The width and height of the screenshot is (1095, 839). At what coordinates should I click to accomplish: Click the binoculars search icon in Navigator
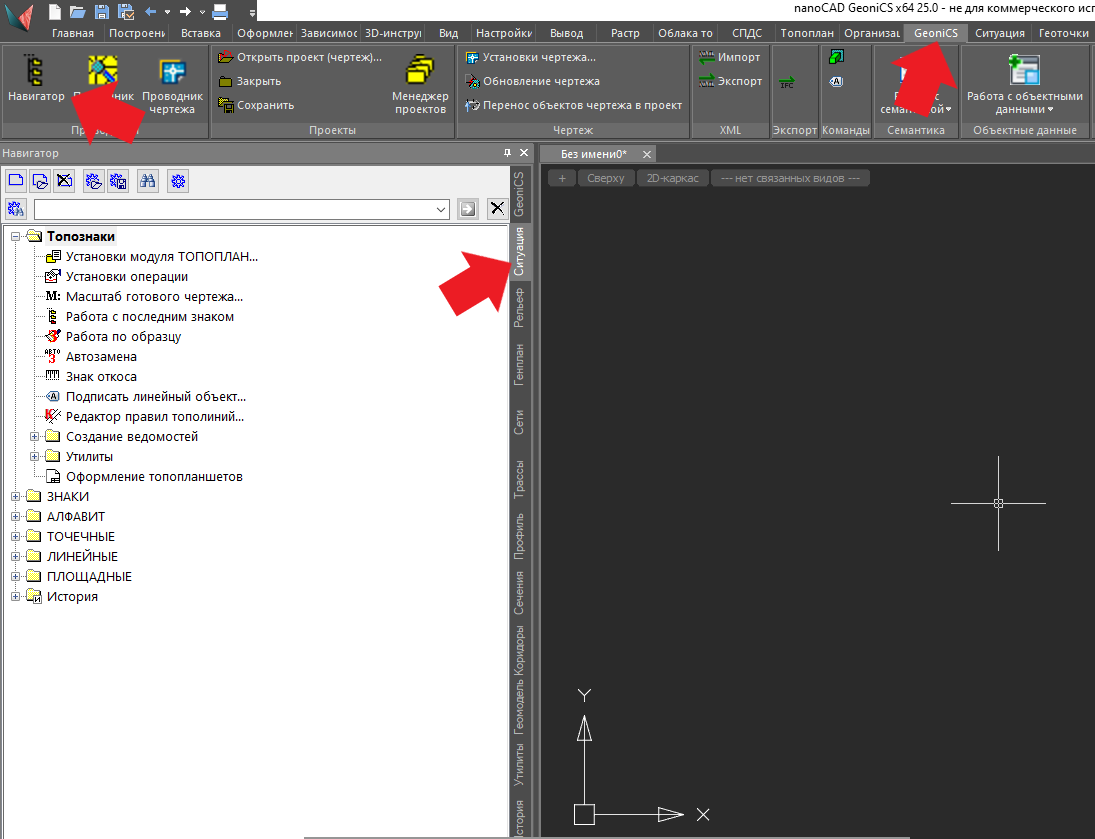148,181
